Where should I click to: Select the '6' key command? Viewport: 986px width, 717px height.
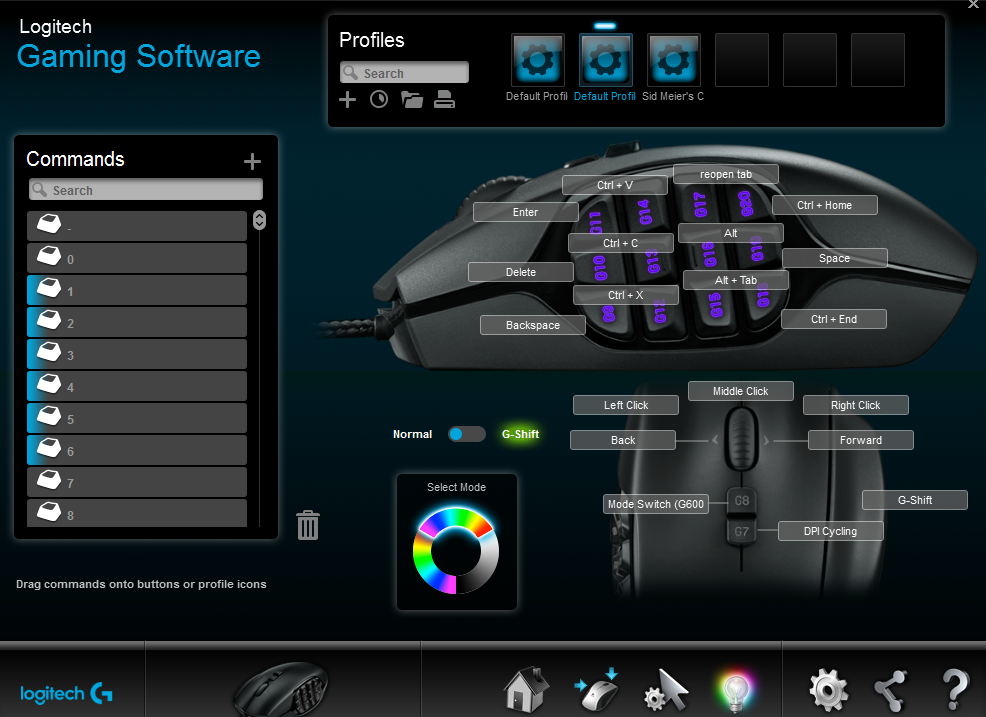coord(137,450)
